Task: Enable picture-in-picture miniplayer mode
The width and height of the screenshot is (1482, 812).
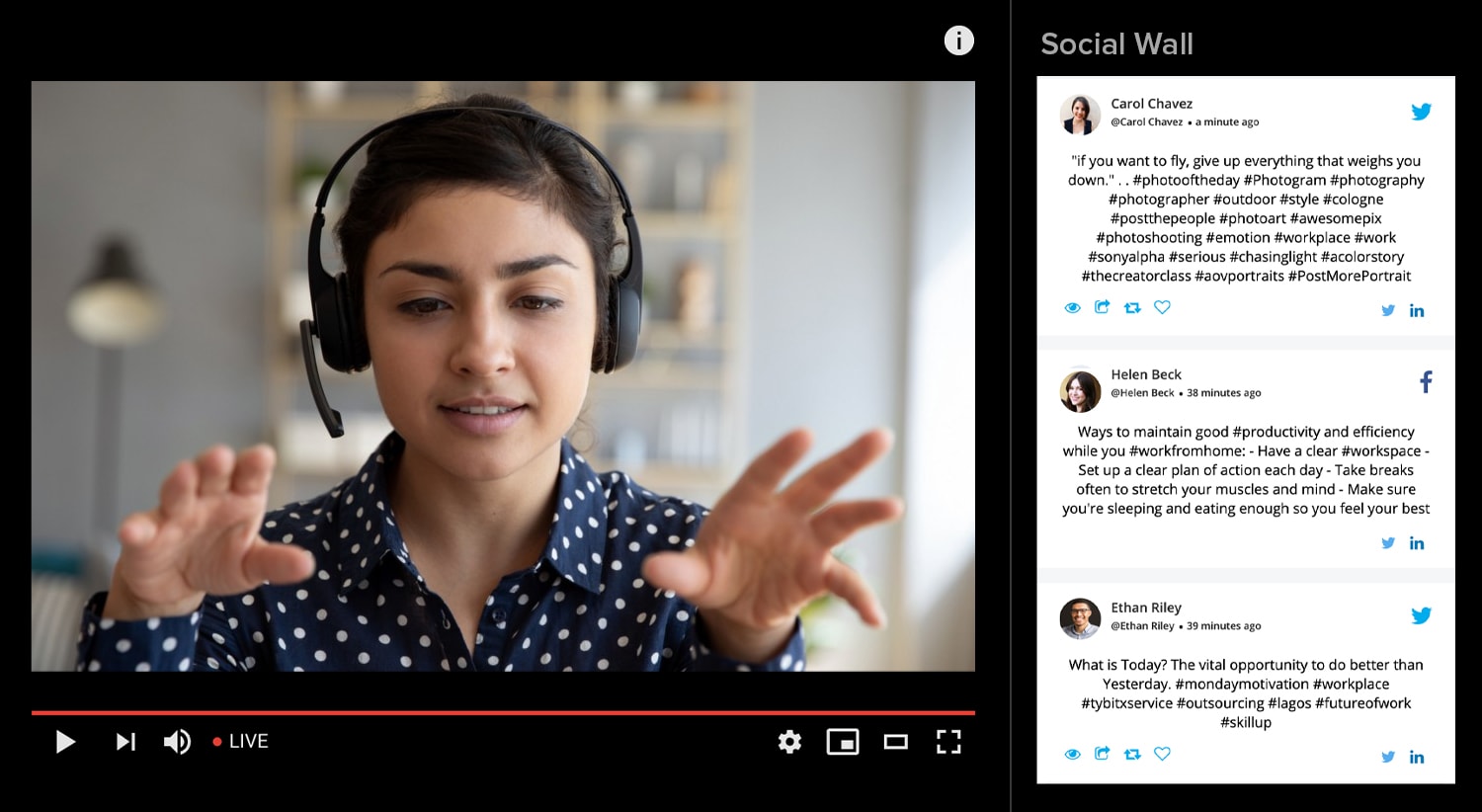Action: tap(842, 741)
